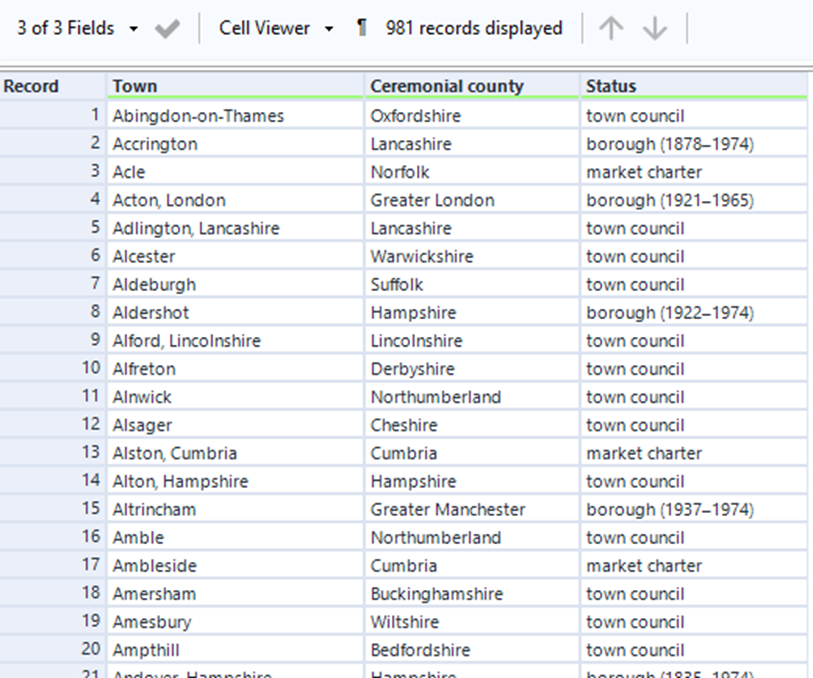Select the Buckinghamshire county cell

(437, 593)
